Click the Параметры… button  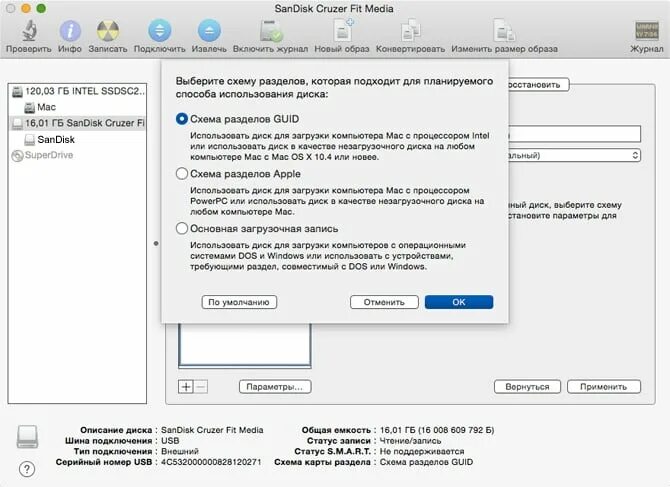point(275,387)
